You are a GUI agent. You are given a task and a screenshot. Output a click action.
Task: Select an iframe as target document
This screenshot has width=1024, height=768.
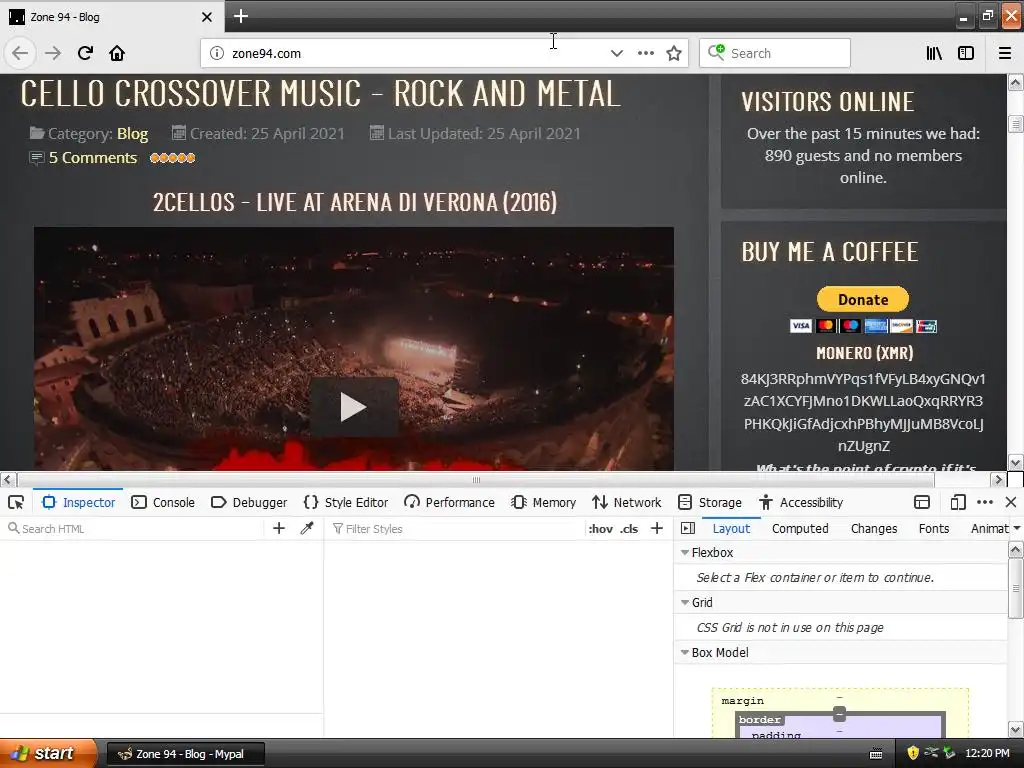tap(921, 502)
